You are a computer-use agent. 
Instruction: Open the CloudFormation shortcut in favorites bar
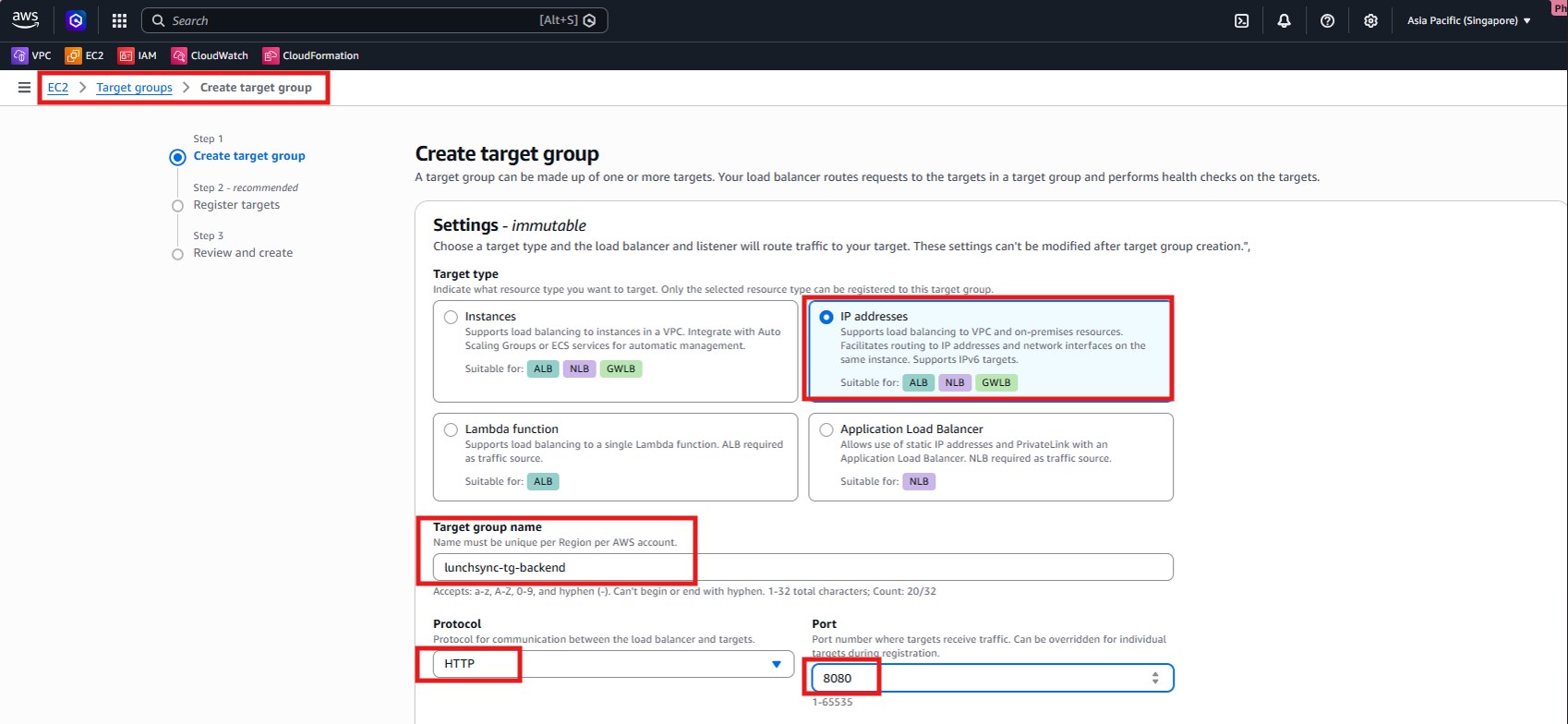[x=310, y=55]
